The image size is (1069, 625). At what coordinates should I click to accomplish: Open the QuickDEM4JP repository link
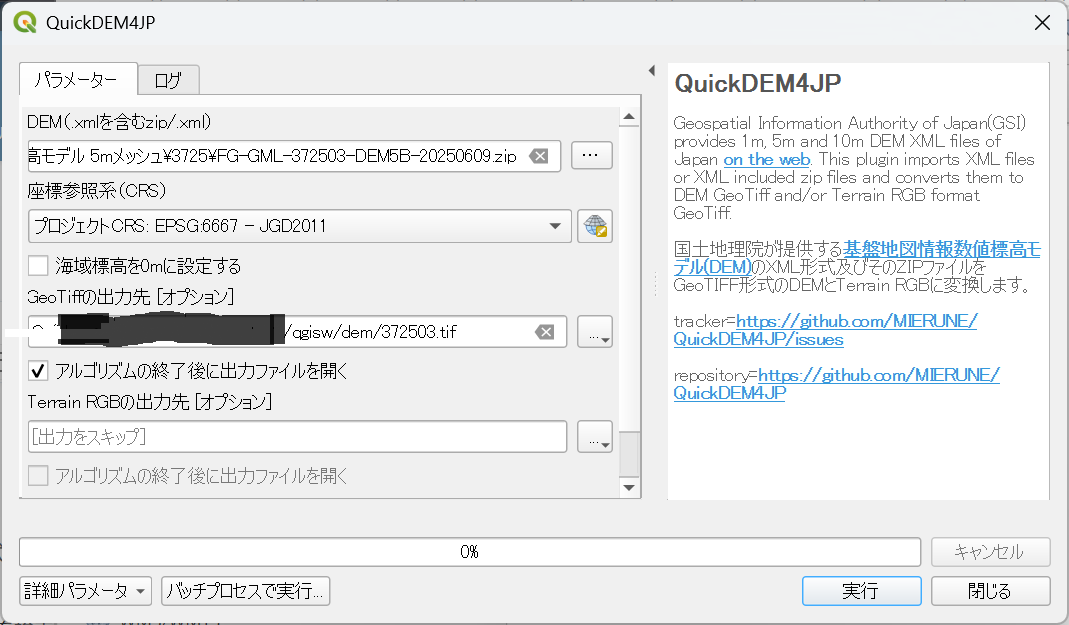click(837, 384)
